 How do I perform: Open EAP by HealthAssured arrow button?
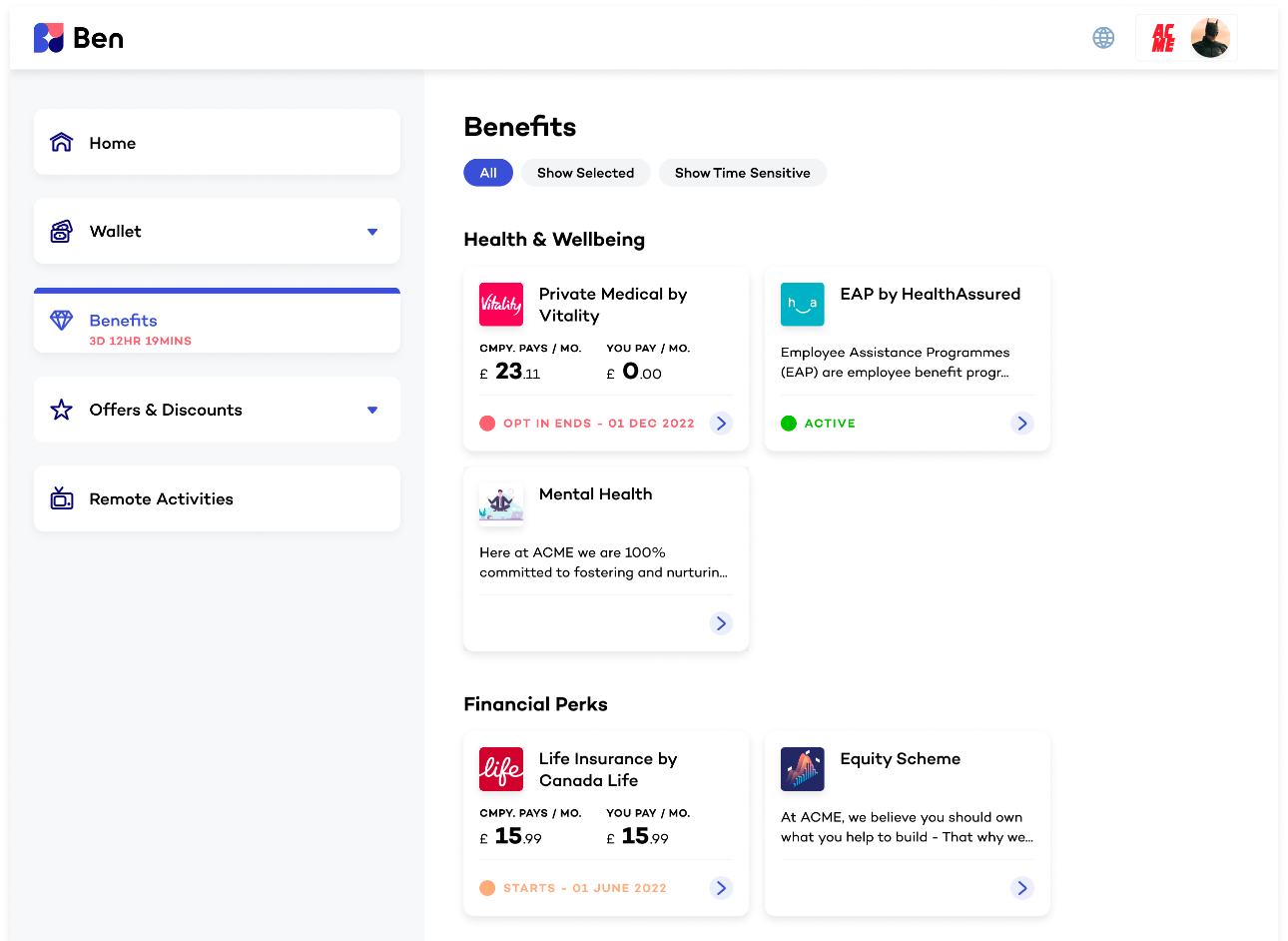[1021, 424]
